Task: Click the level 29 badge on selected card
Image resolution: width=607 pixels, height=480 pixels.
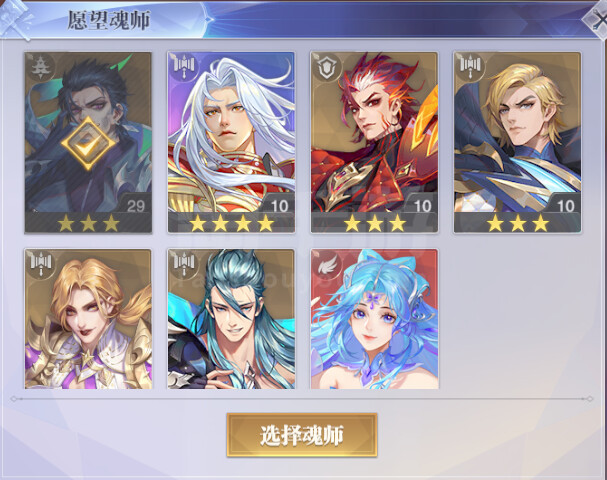Action: click(136, 206)
